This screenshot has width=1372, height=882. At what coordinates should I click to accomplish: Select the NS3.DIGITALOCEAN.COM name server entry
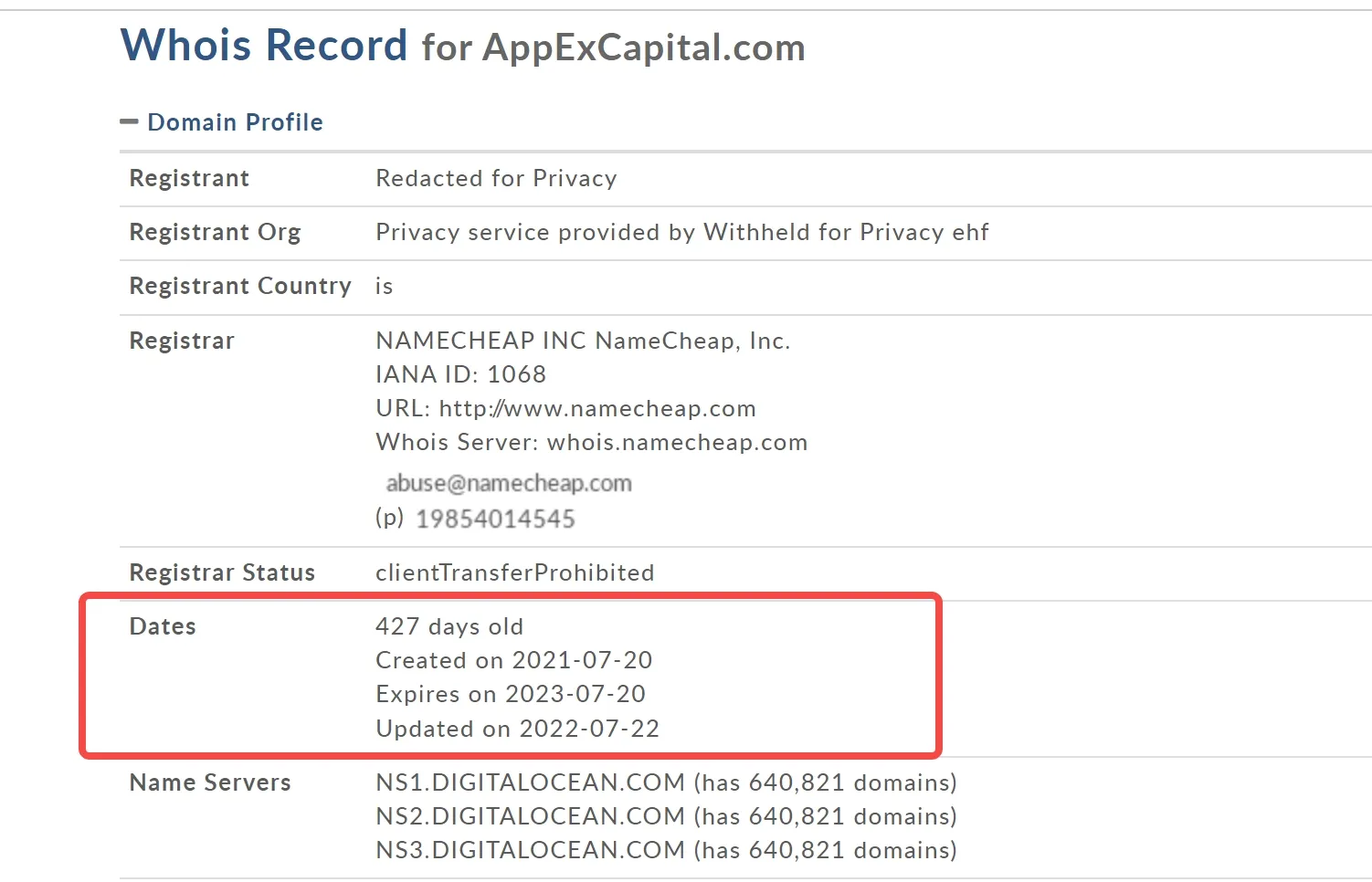tap(667, 850)
